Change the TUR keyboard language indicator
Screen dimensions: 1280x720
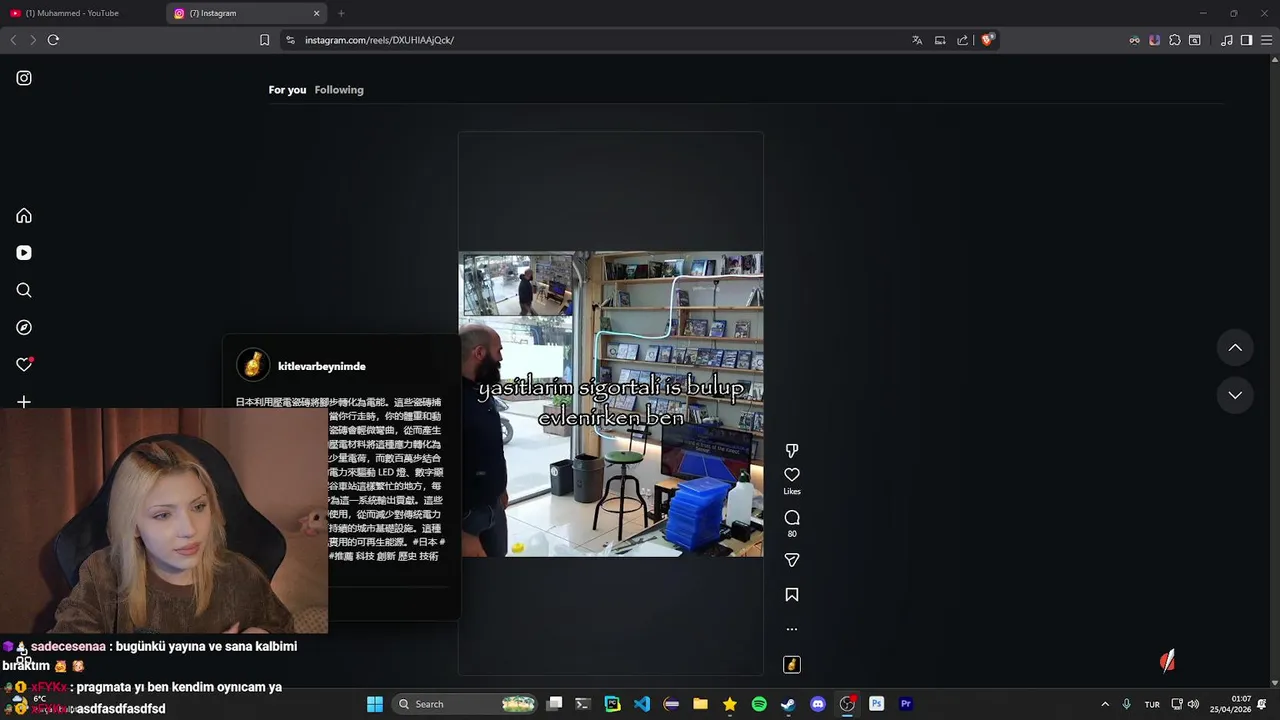coord(1152,704)
